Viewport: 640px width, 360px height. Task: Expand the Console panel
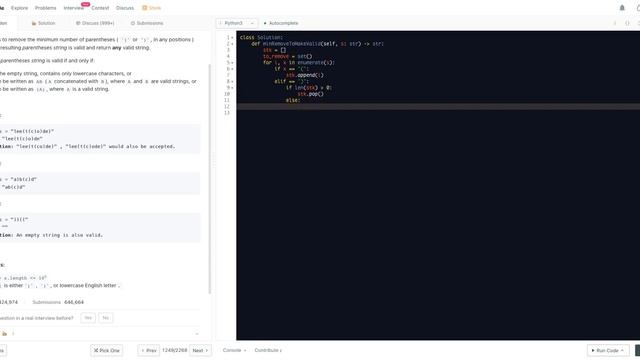(x=235, y=350)
